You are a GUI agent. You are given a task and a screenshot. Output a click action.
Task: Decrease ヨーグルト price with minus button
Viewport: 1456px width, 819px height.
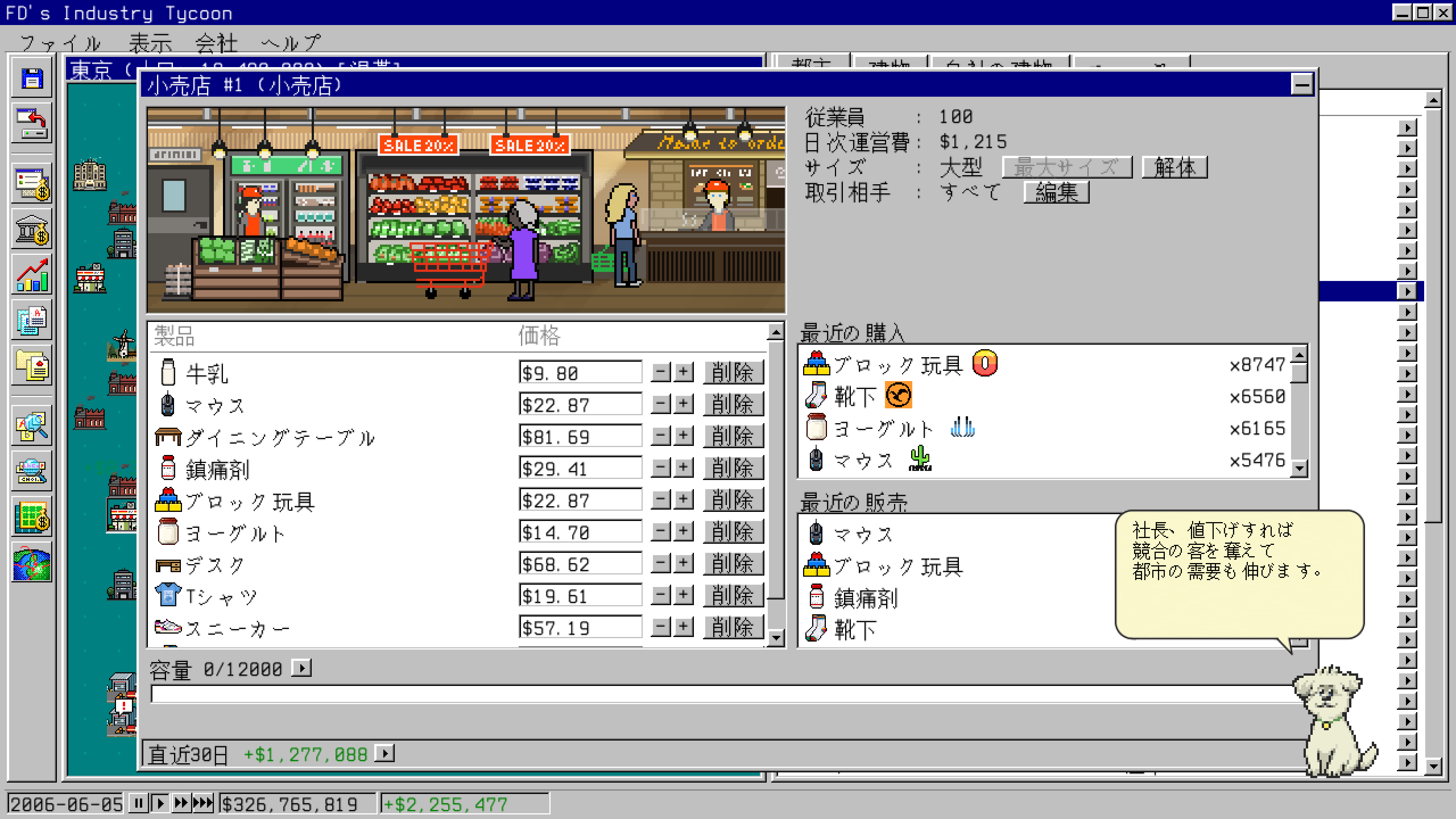point(661,531)
